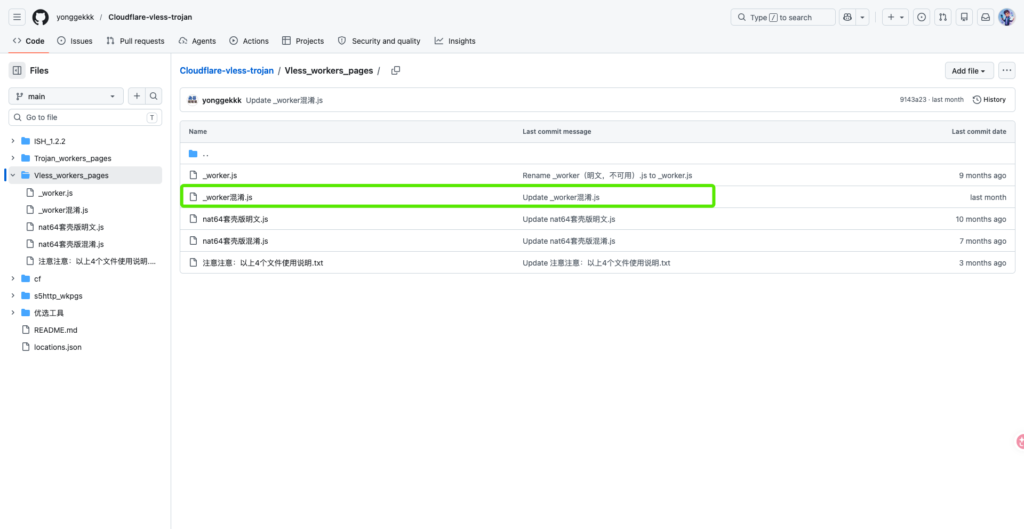Switch to the Pull requests tab
1024x529 pixels.
[x=135, y=40]
